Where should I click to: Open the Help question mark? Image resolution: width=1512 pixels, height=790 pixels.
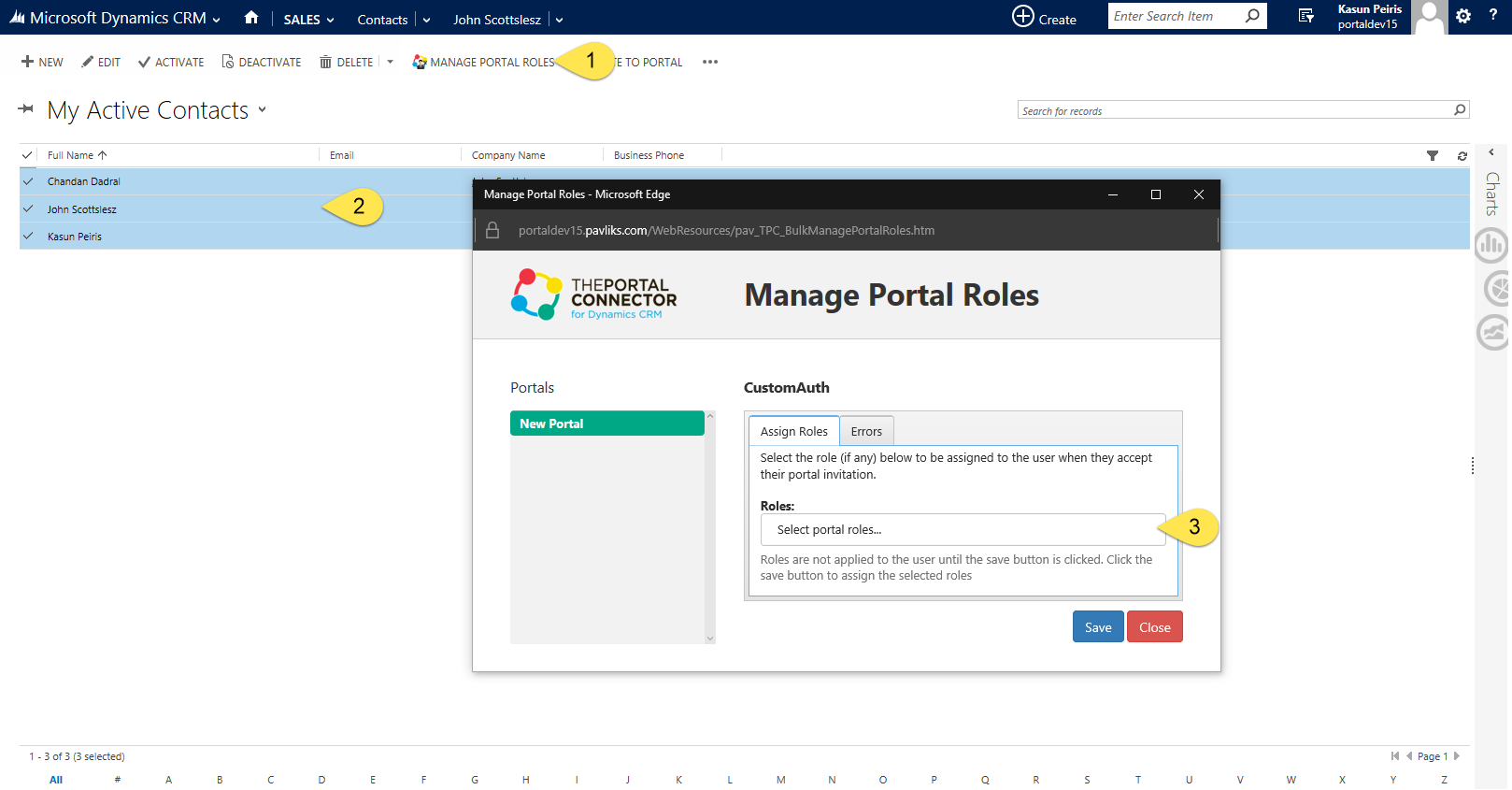tap(1492, 15)
